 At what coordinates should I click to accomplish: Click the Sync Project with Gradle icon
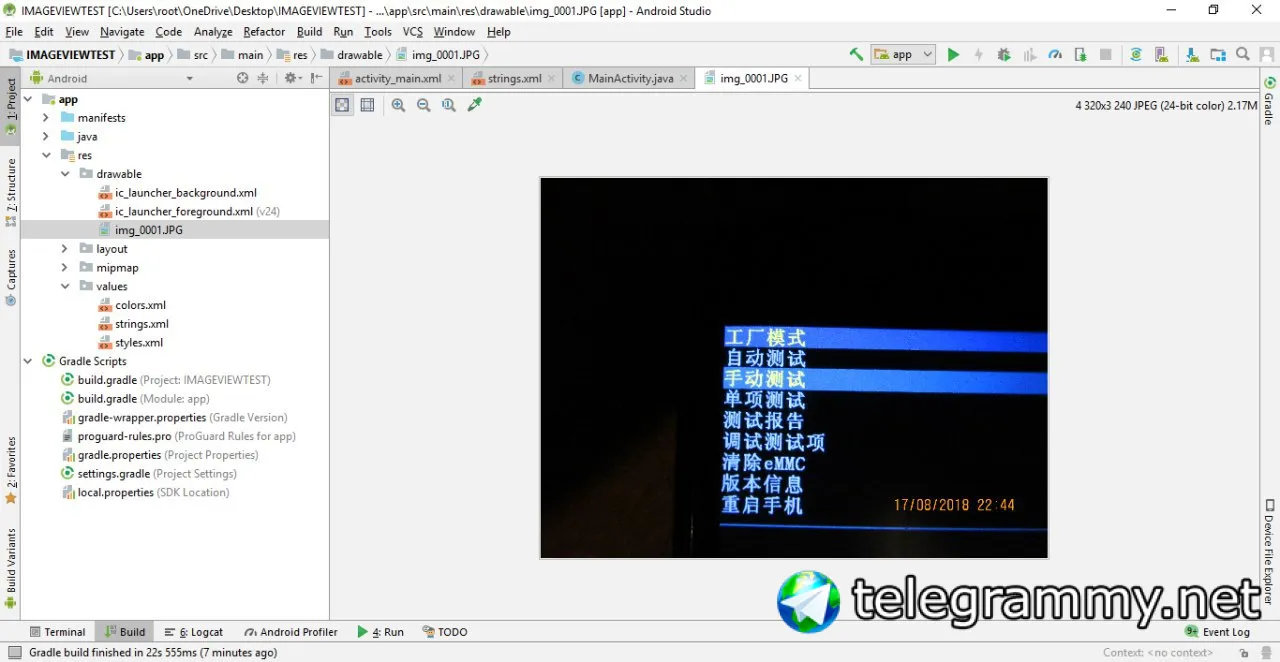tap(1136, 55)
